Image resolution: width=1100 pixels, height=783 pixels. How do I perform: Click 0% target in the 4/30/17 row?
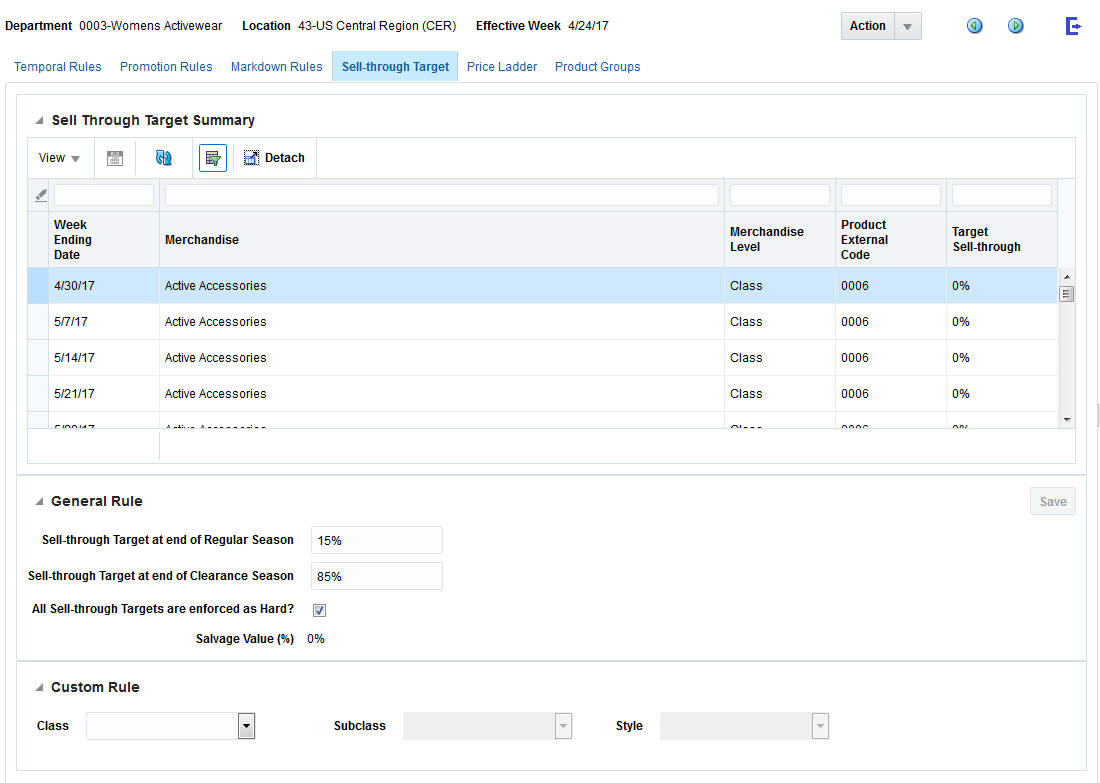960,286
